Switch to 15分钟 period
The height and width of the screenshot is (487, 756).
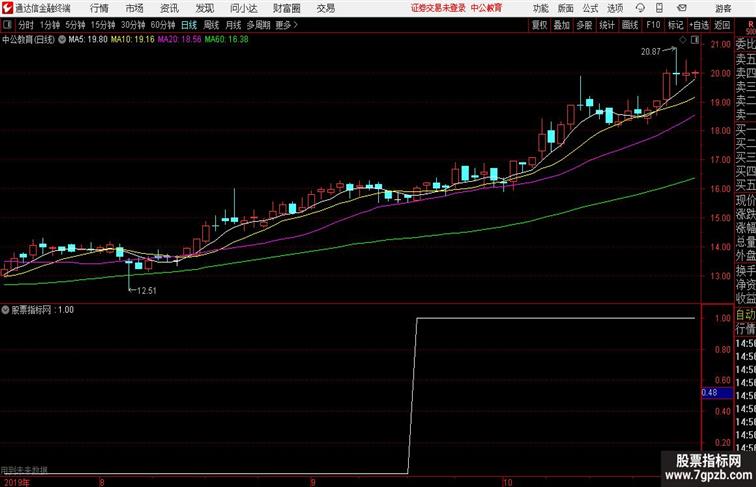click(103, 25)
